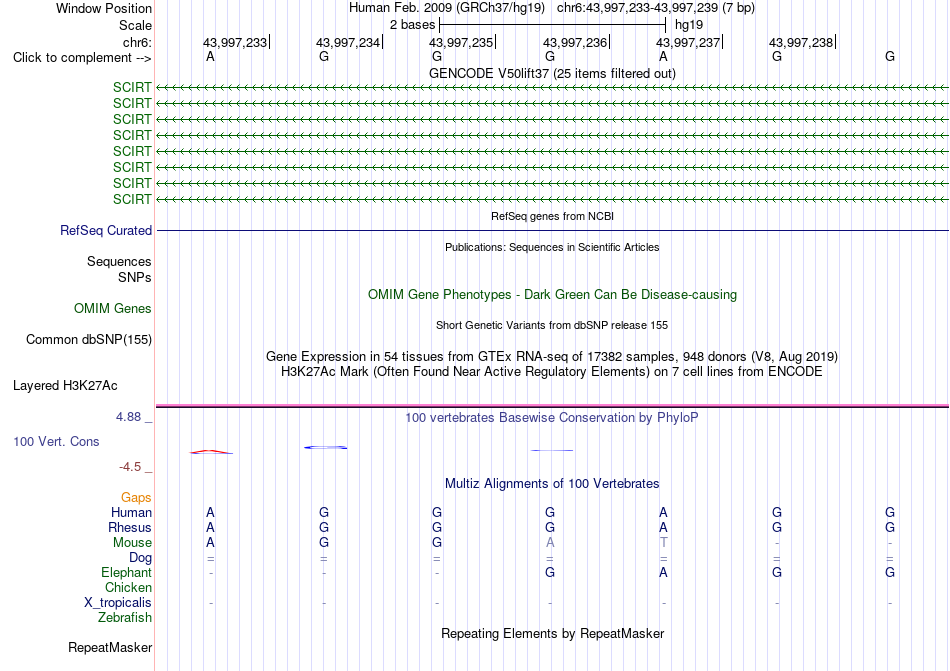The width and height of the screenshot is (950, 671).
Task: Click the red PhyloP conservation peak
Action: (x=210, y=451)
